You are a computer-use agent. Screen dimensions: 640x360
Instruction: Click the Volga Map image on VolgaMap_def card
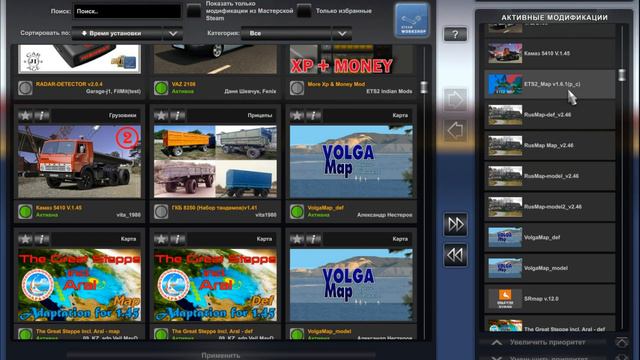[351, 162]
